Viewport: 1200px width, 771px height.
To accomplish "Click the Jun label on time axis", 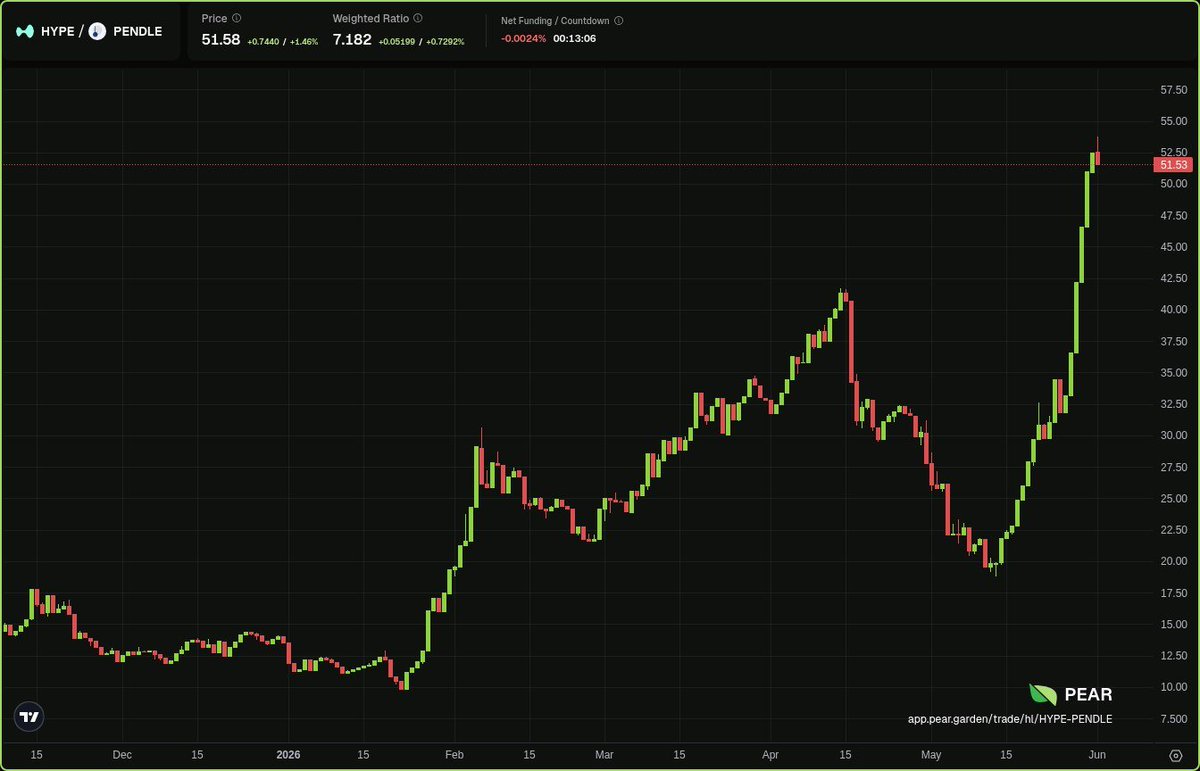I will pyautogui.click(x=1098, y=755).
